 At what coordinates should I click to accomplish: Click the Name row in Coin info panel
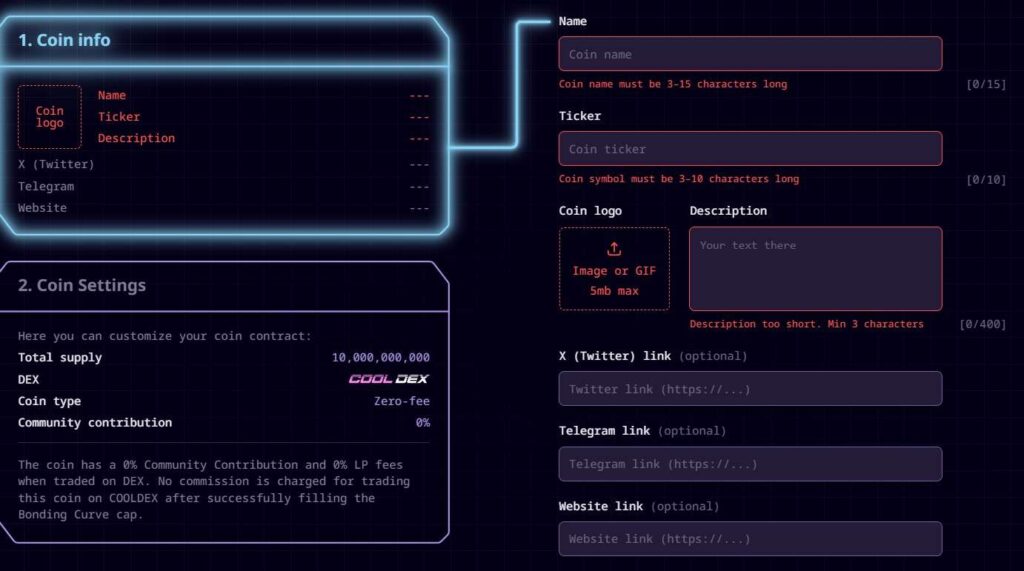tap(263, 95)
